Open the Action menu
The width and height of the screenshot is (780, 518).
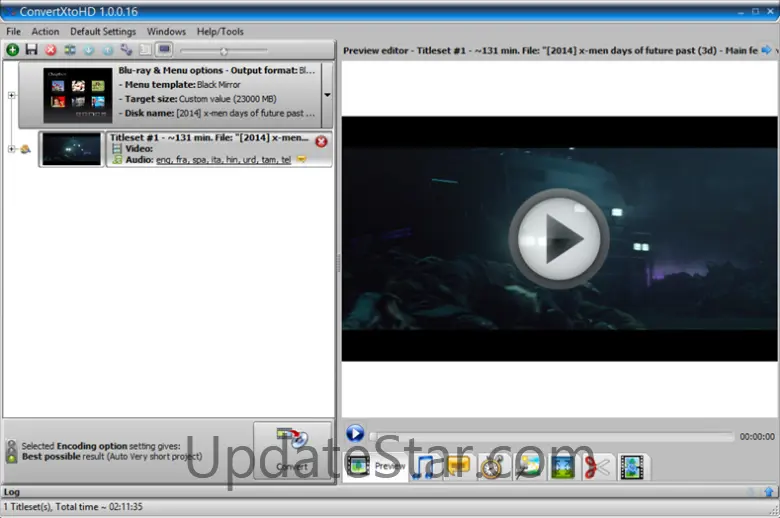click(45, 31)
